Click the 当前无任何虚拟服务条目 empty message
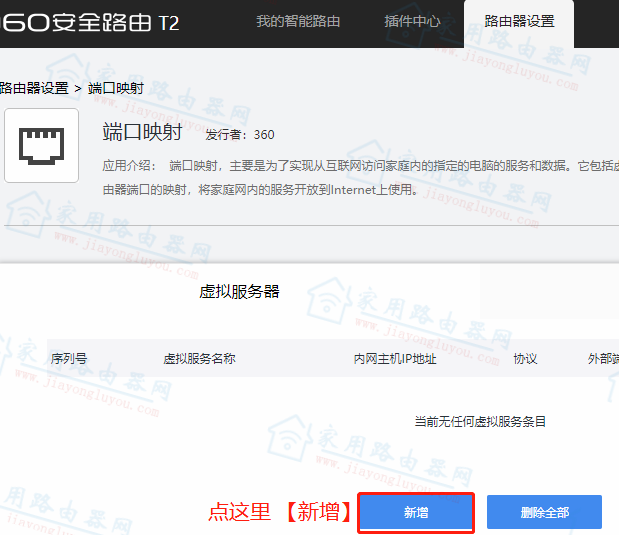 [480, 422]
